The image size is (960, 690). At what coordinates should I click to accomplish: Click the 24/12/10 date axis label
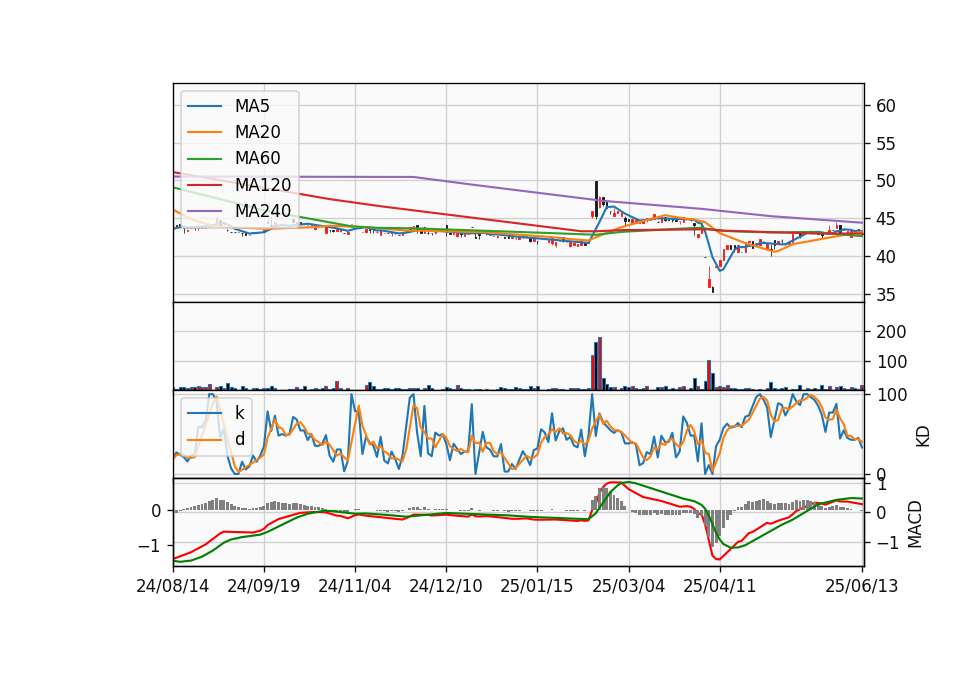[446, 586]
